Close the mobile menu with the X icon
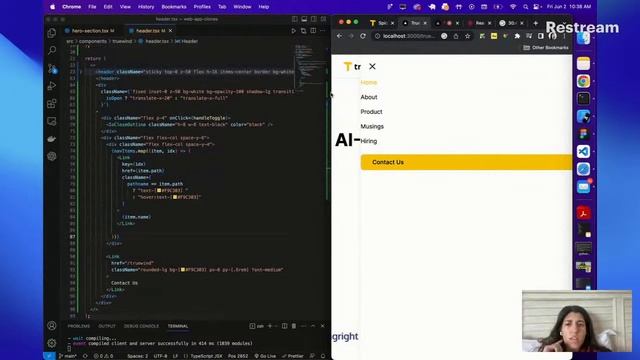The height and width of the screenshot is (360, 640). (372, 66)
